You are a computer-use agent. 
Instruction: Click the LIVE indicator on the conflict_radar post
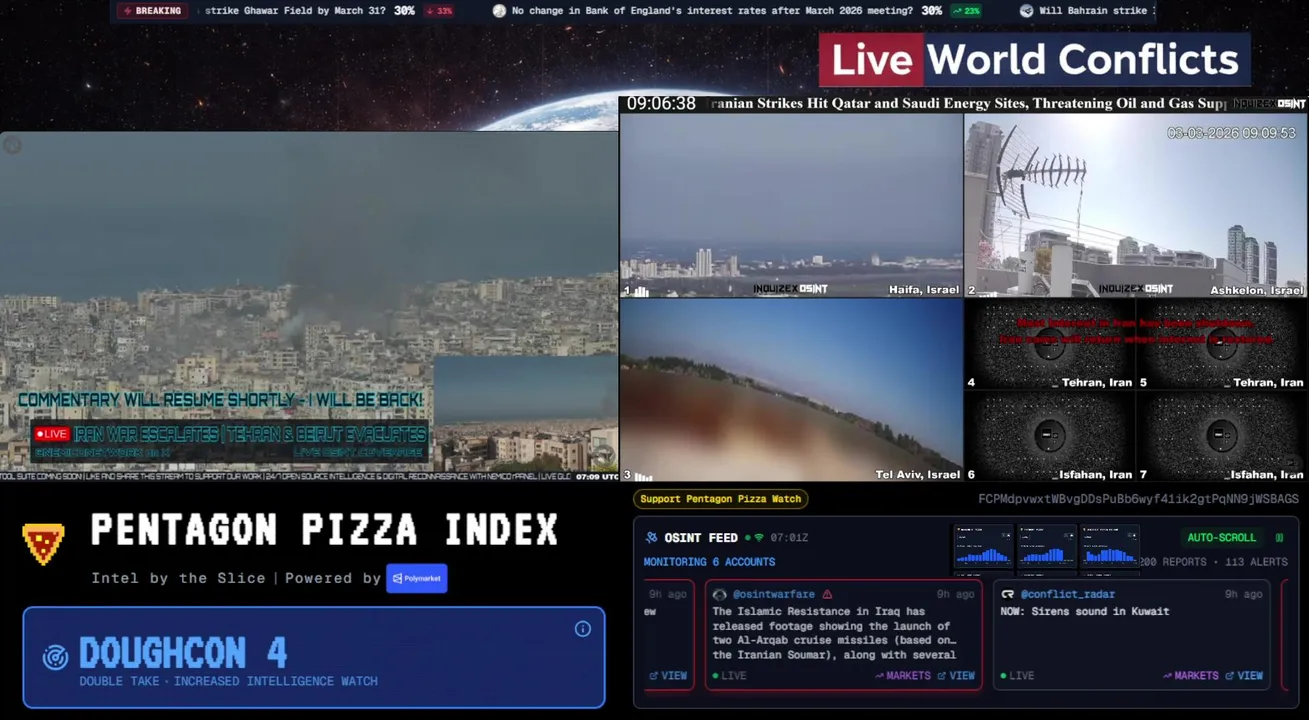click(1017, 676)
